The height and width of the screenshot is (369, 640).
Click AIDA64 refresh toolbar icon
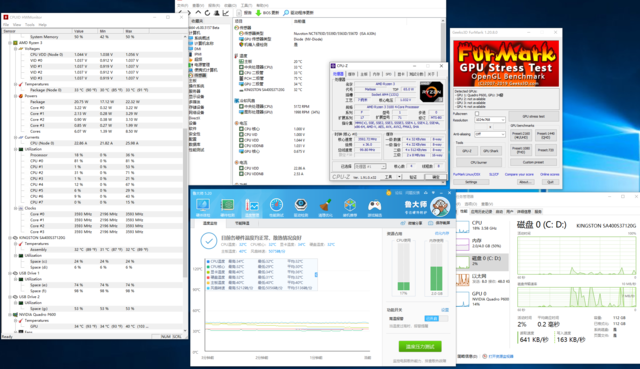coord(207,13)
